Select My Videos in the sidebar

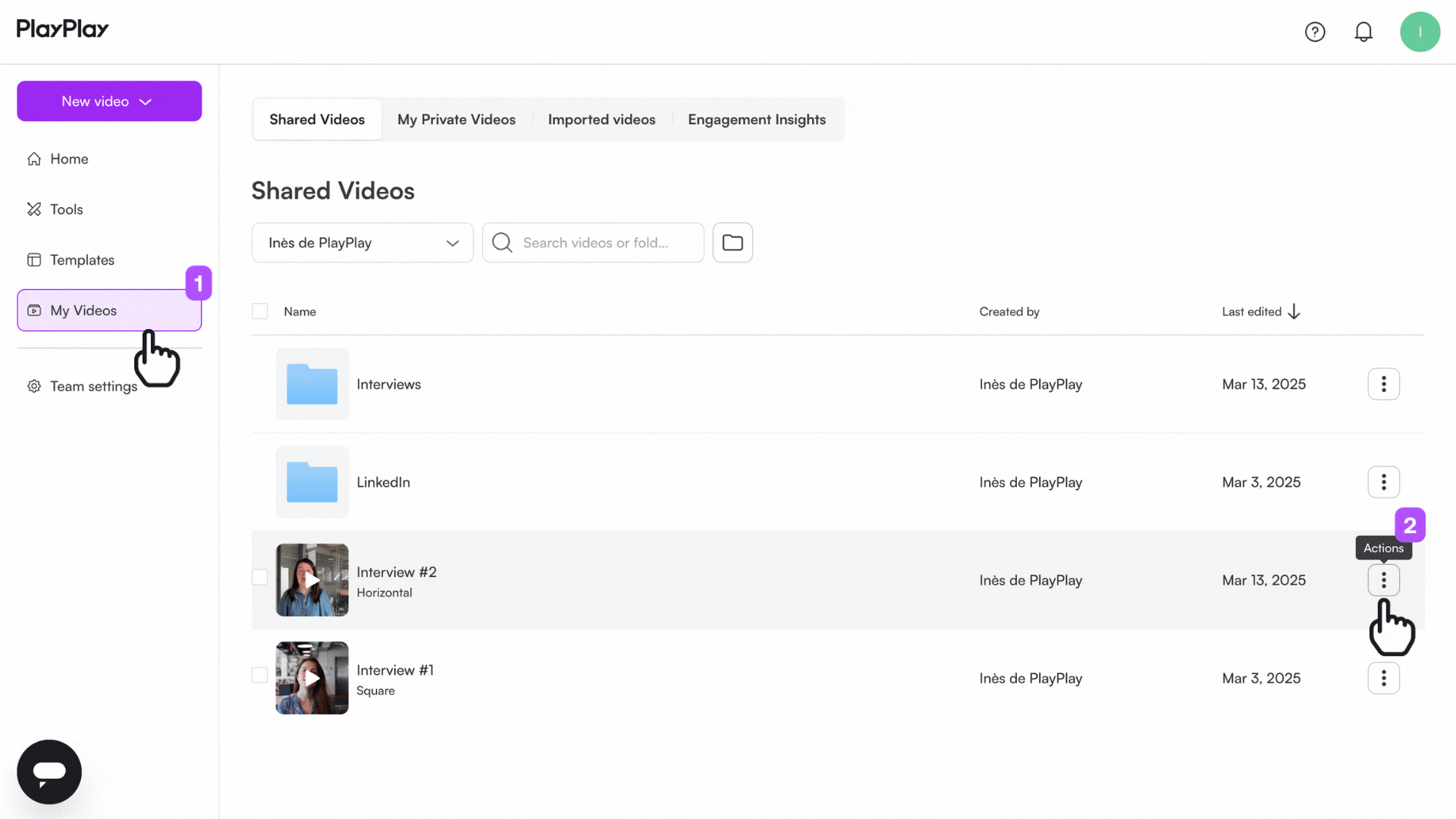point(109,310)
